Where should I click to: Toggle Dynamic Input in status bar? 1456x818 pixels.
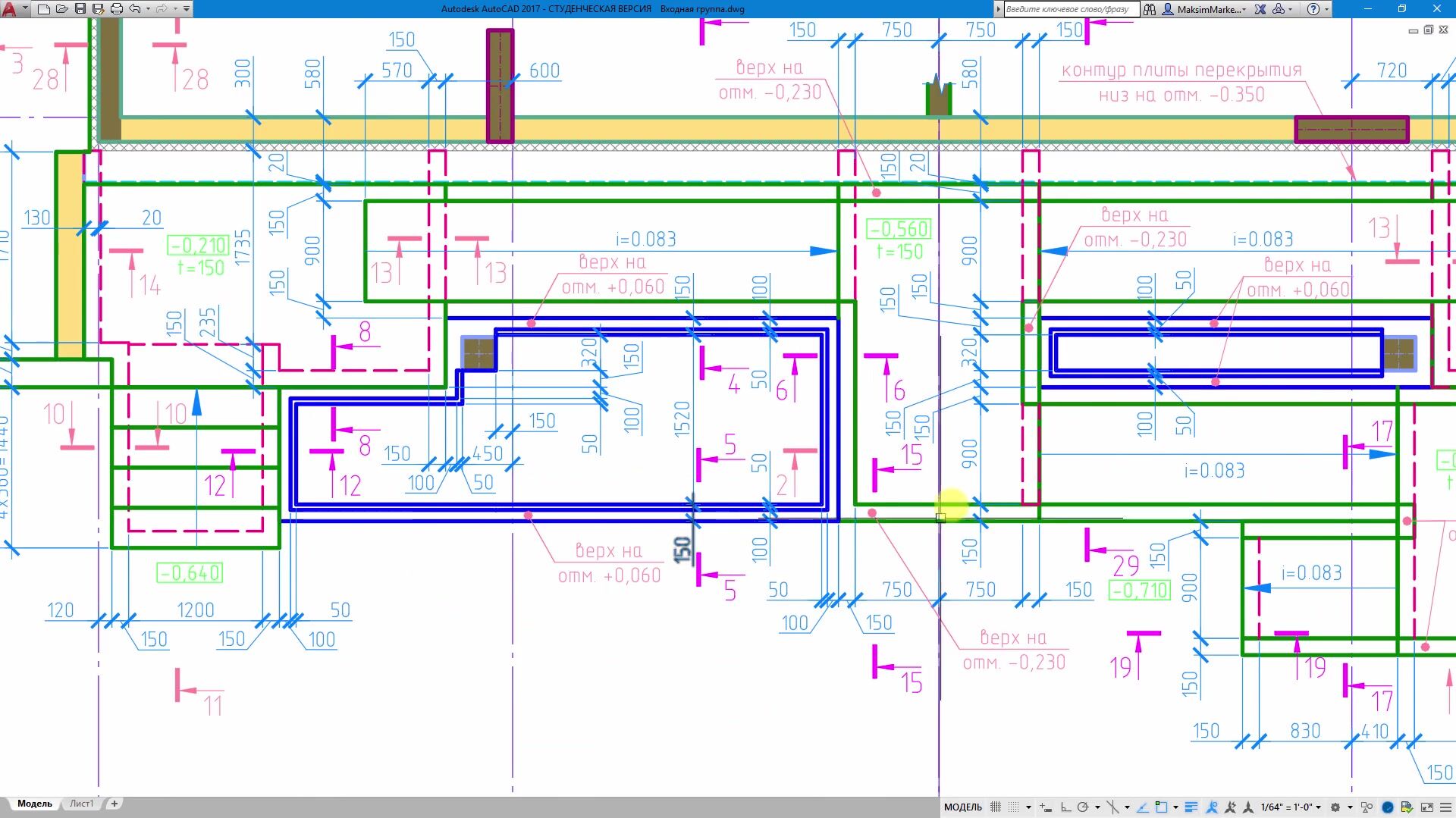pyautogui.click(x=1046, y=807)
